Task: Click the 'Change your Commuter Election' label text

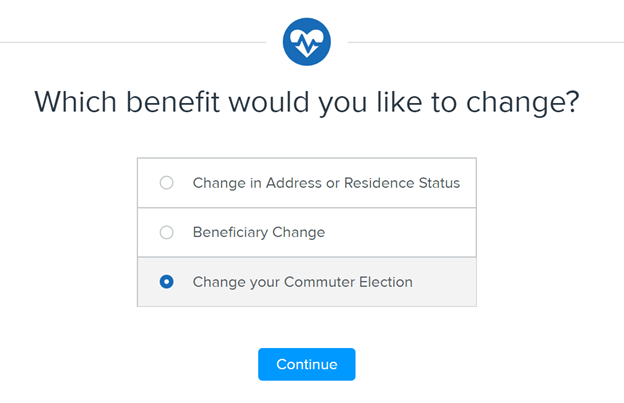Action: (x=302, y=282)
